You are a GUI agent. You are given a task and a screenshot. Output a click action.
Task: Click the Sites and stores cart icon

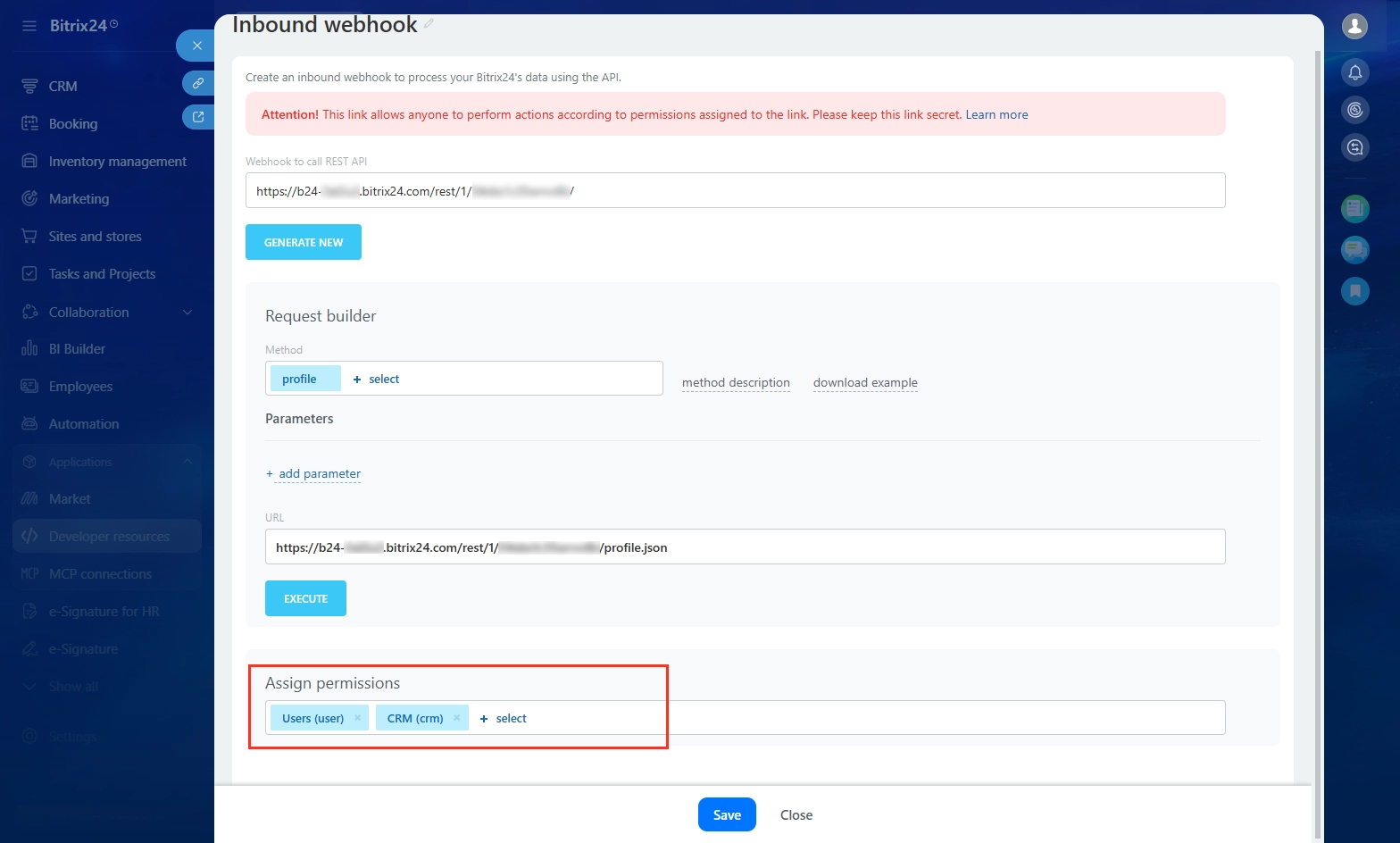[29, 236]
